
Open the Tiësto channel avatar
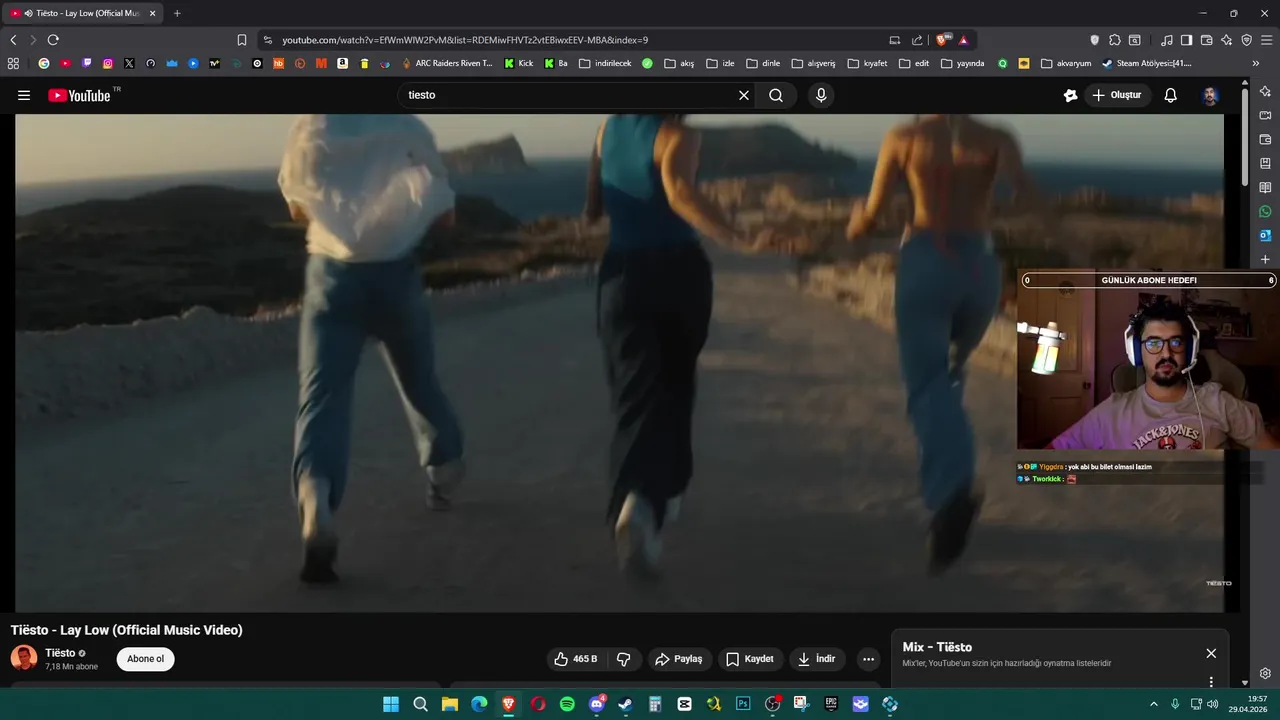(x=24, y=658)
